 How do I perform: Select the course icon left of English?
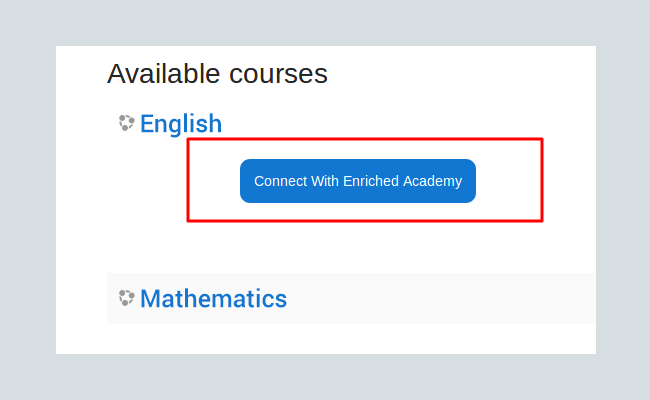click(126, 123)
